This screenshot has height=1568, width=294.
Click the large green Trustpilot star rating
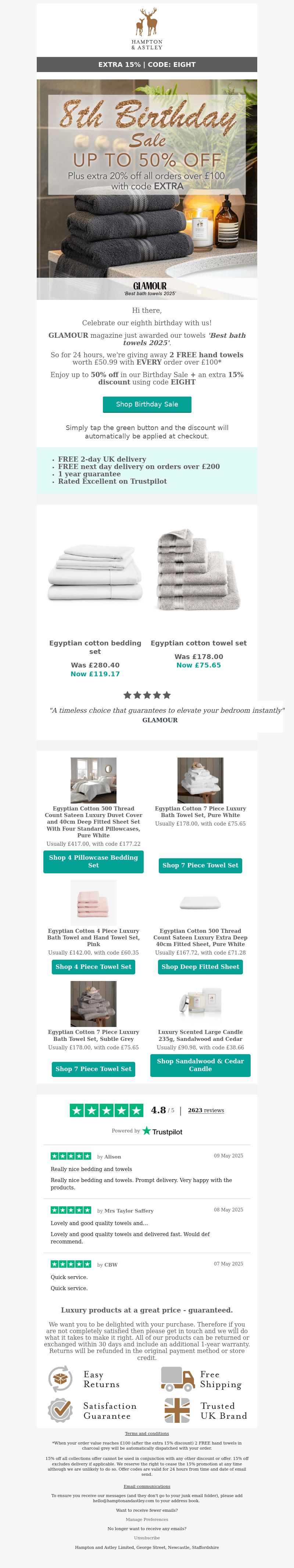click(107, 1110)
